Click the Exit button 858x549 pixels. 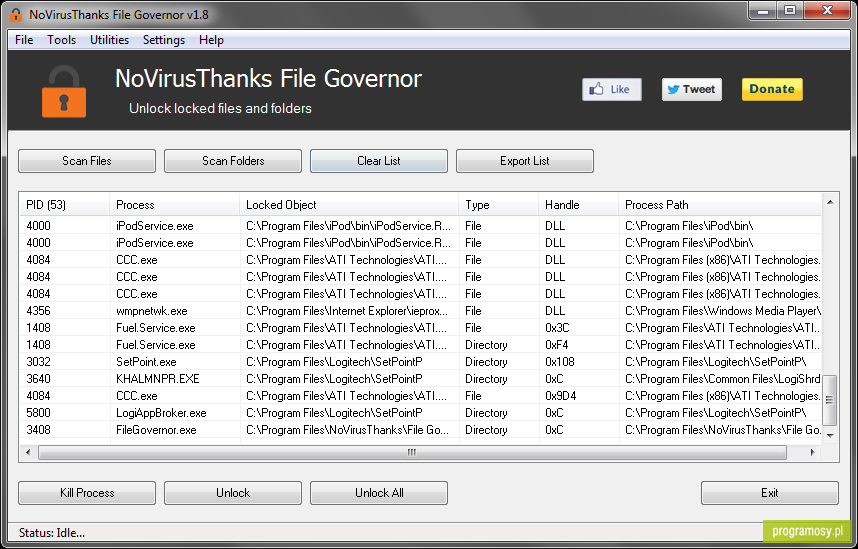point(769,493)
